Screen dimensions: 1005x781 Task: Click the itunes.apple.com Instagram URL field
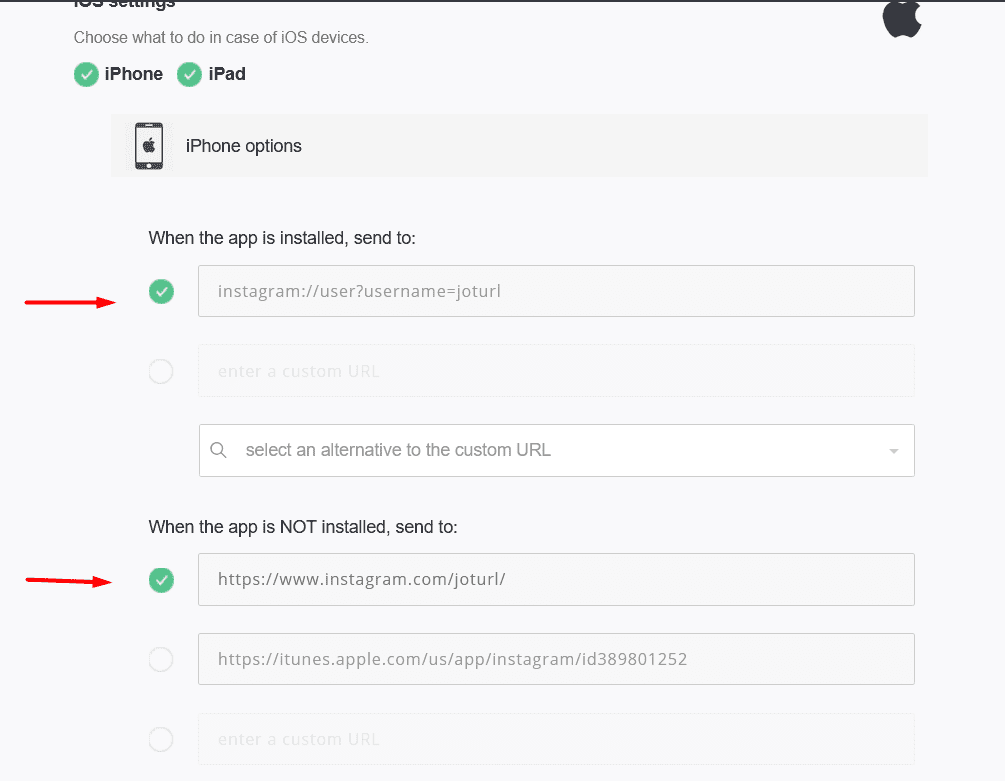pos(556,659)
